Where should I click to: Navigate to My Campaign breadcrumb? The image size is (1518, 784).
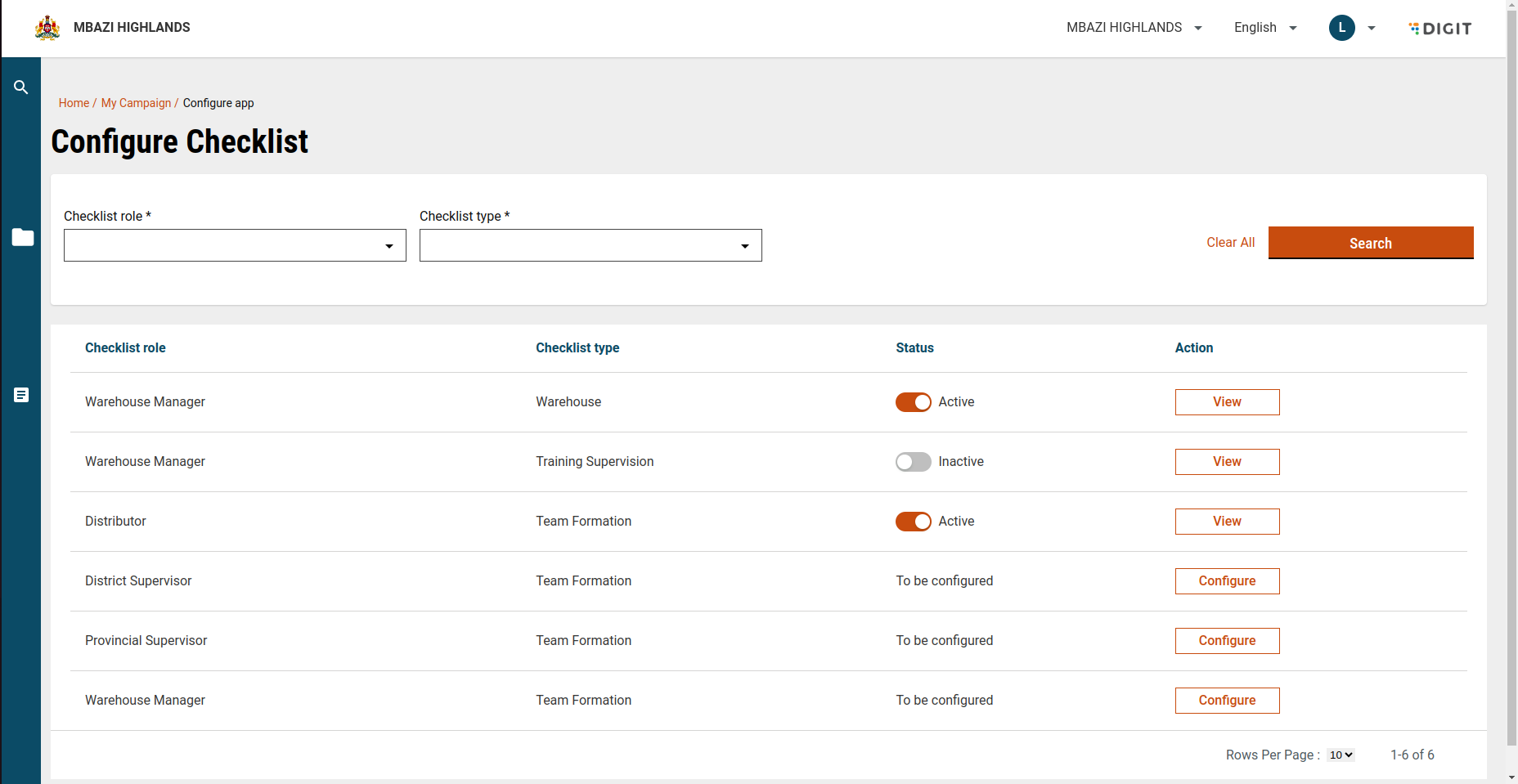point(136,103)
